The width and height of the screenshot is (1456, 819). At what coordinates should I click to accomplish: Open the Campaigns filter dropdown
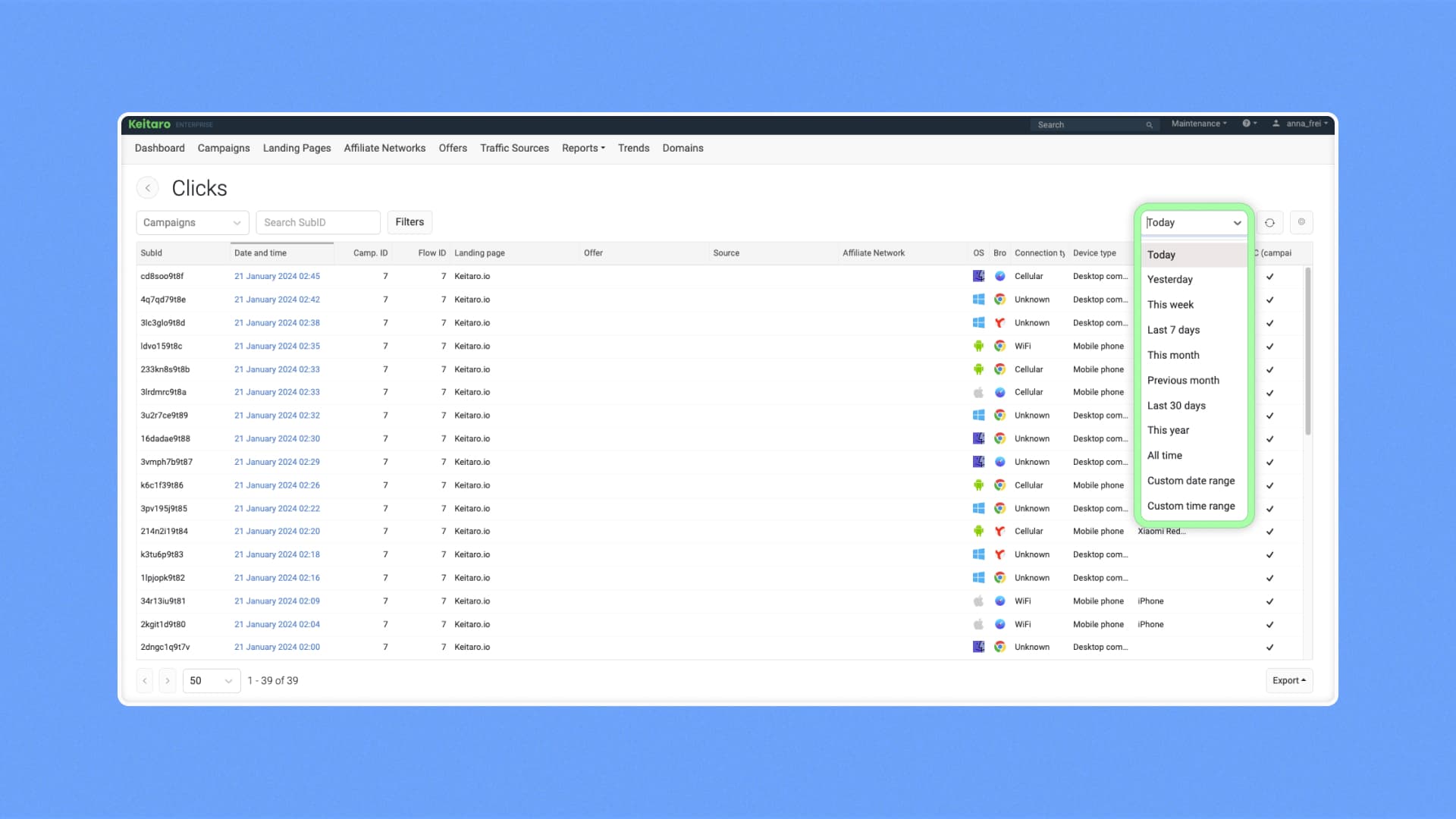(x=191, y=222)
